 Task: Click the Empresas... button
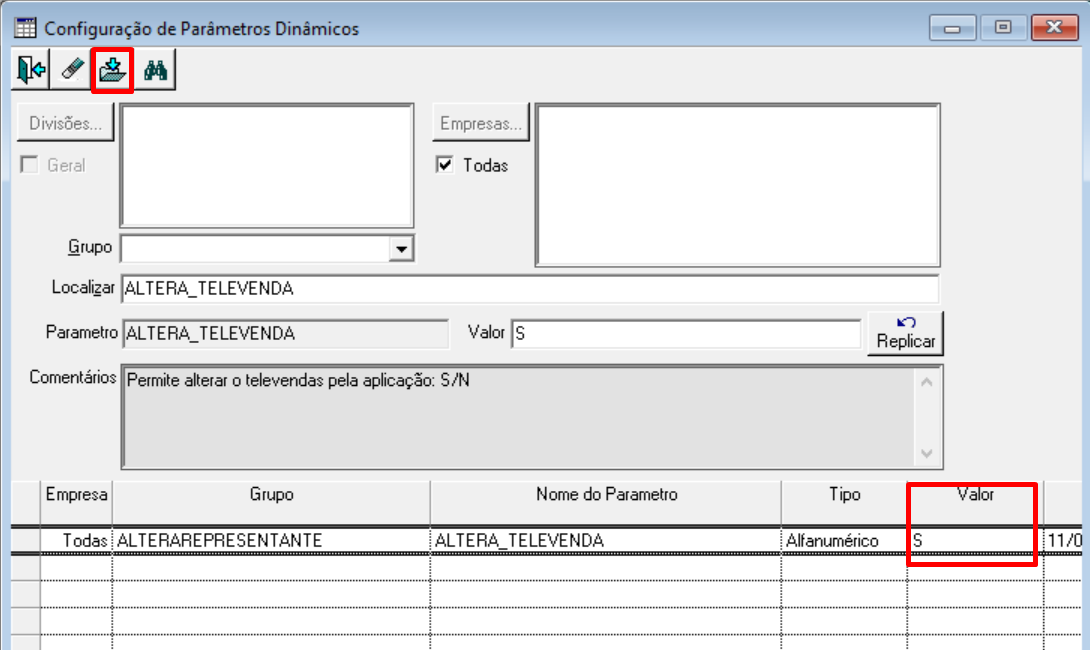[480, 123]
